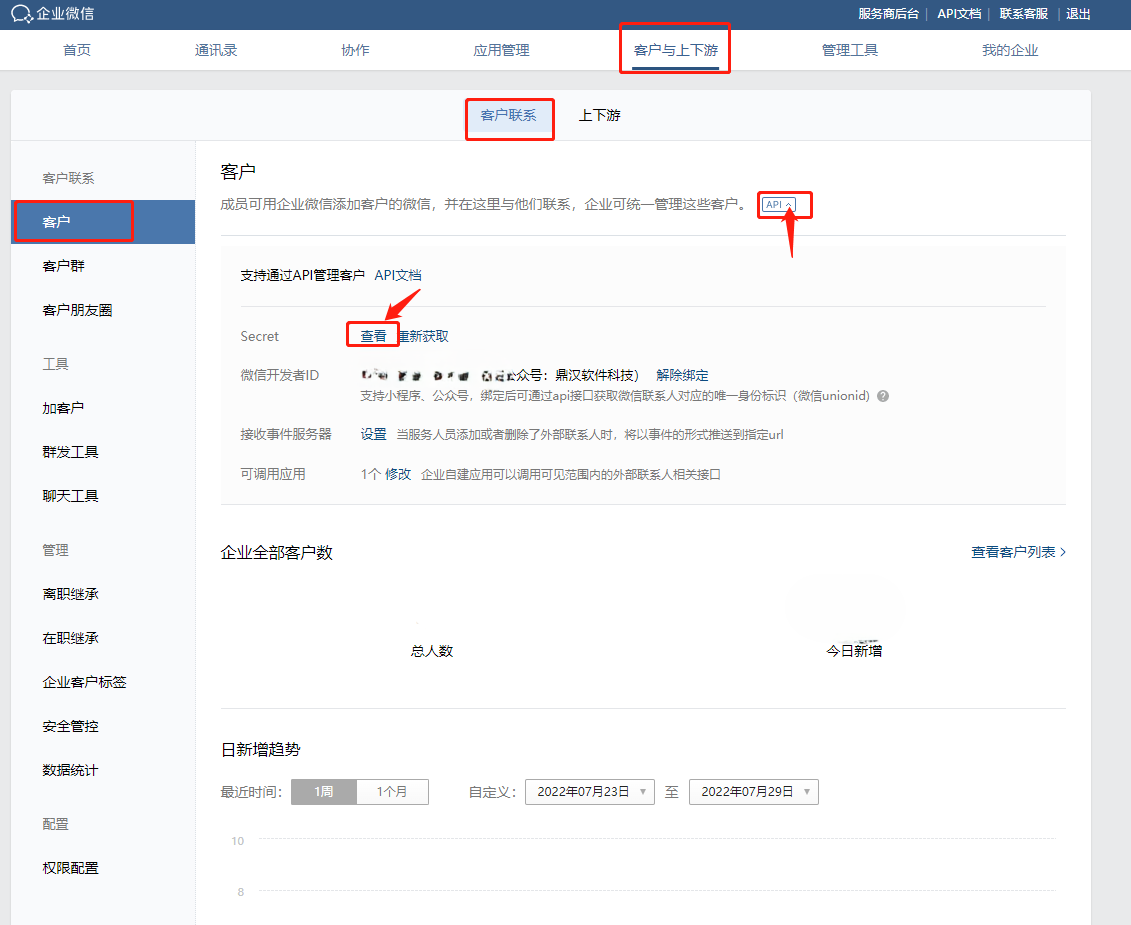
Task: Select the 1周 time range toggle
Action: click(x=324, y=792)
